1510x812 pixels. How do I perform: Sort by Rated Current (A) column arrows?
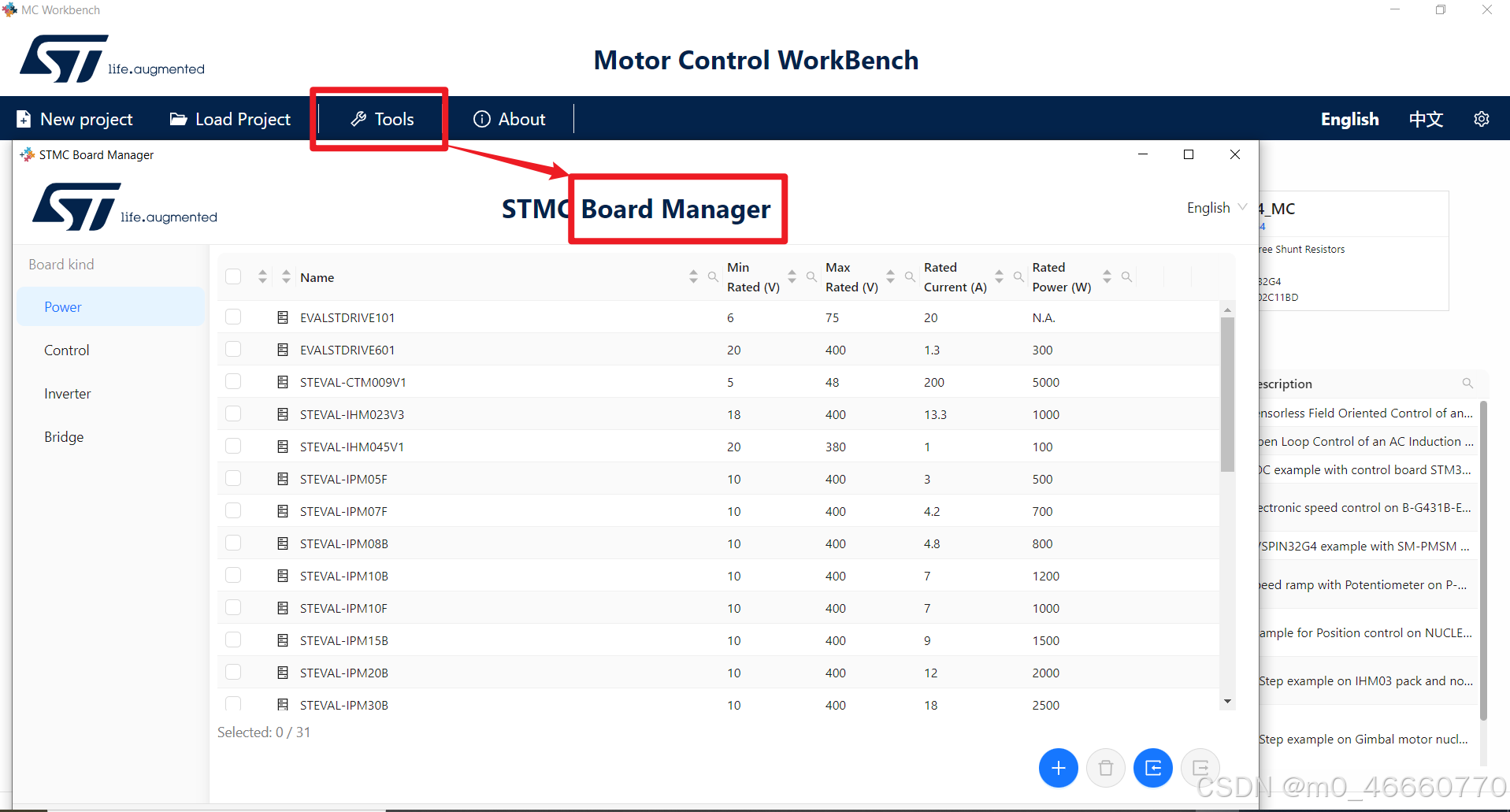999,276
